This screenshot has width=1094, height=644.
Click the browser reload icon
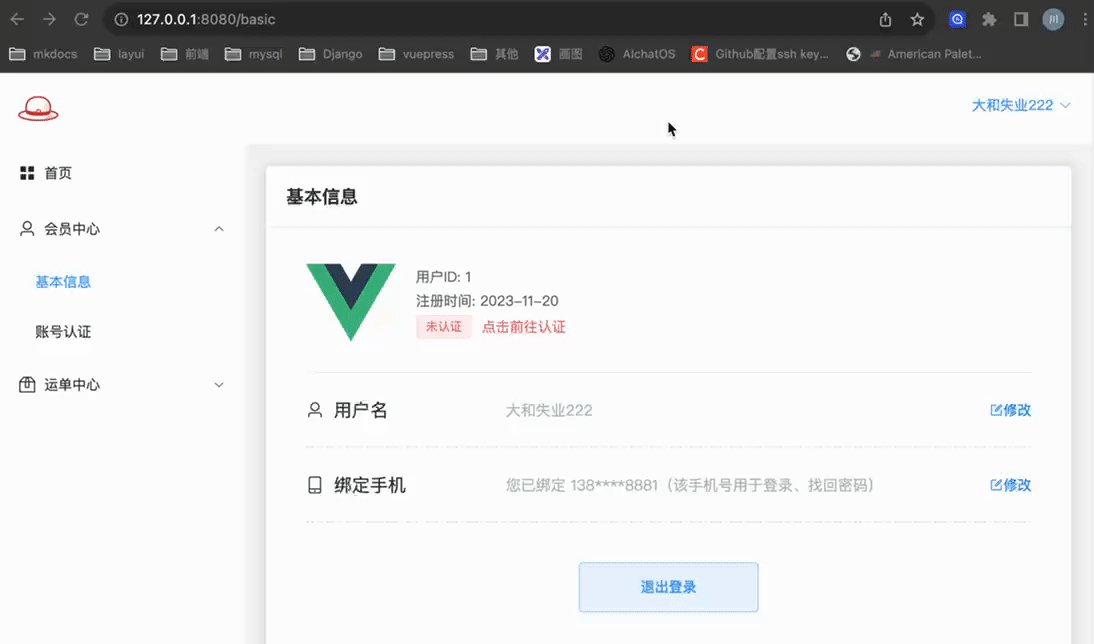(81, 19)
